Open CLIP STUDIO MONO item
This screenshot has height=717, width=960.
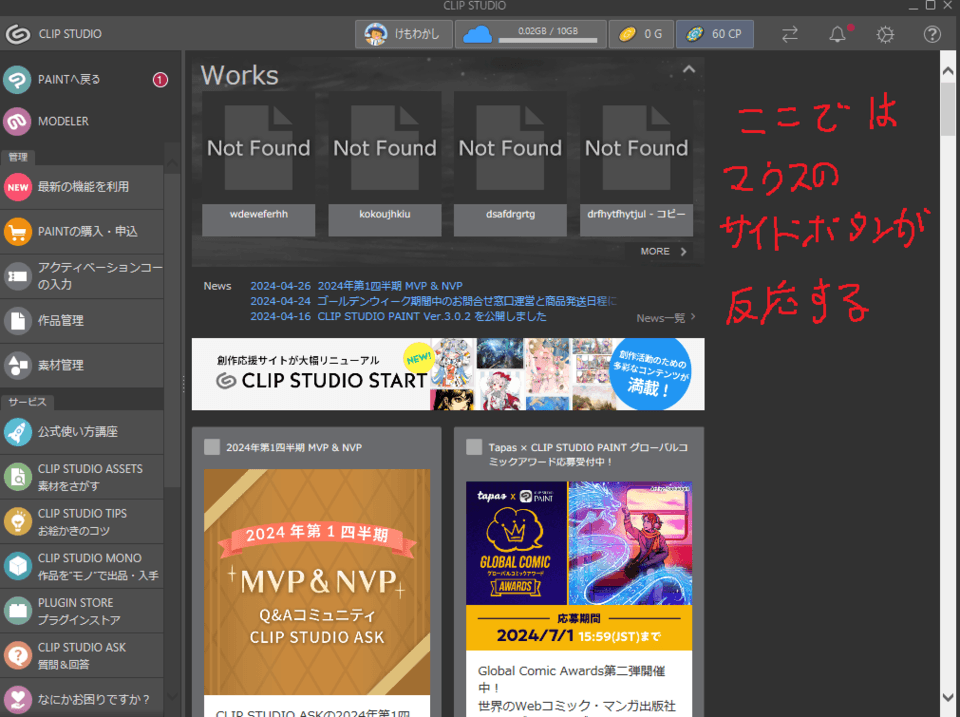tap(82, 566)
